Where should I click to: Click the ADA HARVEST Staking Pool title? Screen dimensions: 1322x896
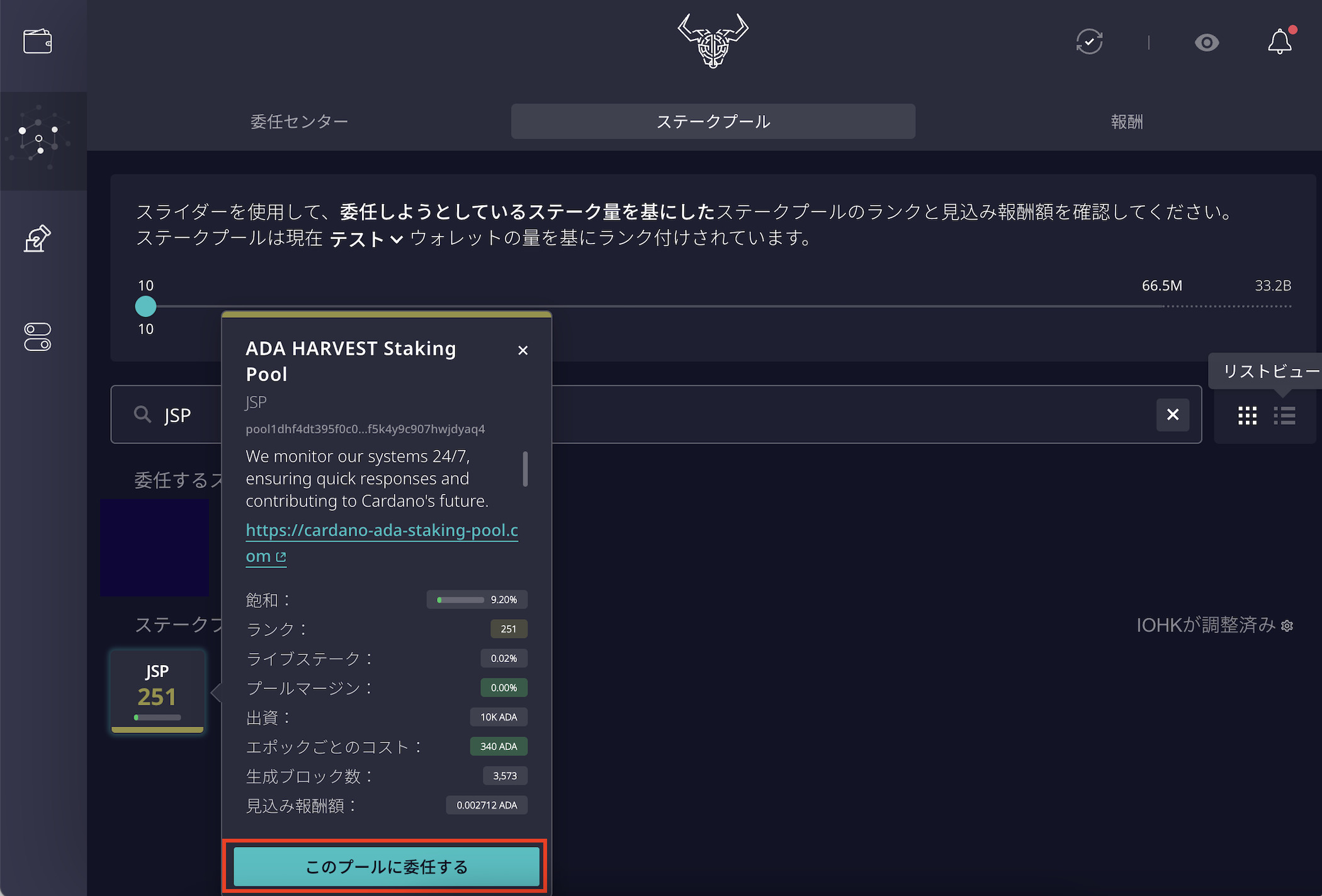tap(351, 361)
